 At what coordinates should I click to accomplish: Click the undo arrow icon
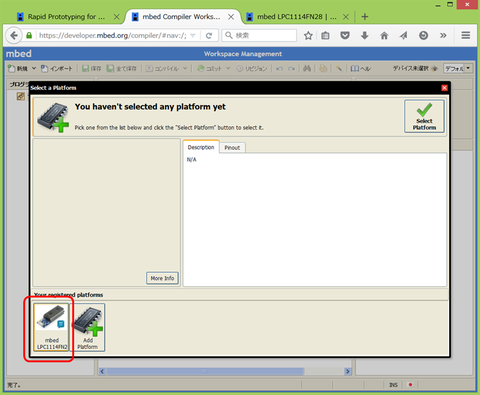click(x=280, y=69)
